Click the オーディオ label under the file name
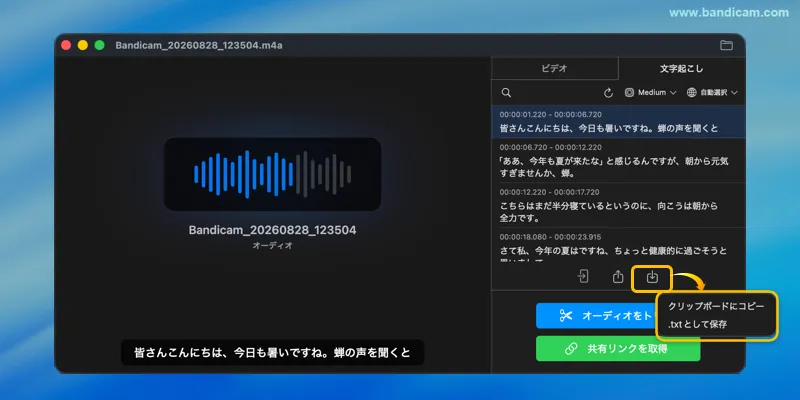The height and width of the screenshot is (400, 800). coord(272,245)
